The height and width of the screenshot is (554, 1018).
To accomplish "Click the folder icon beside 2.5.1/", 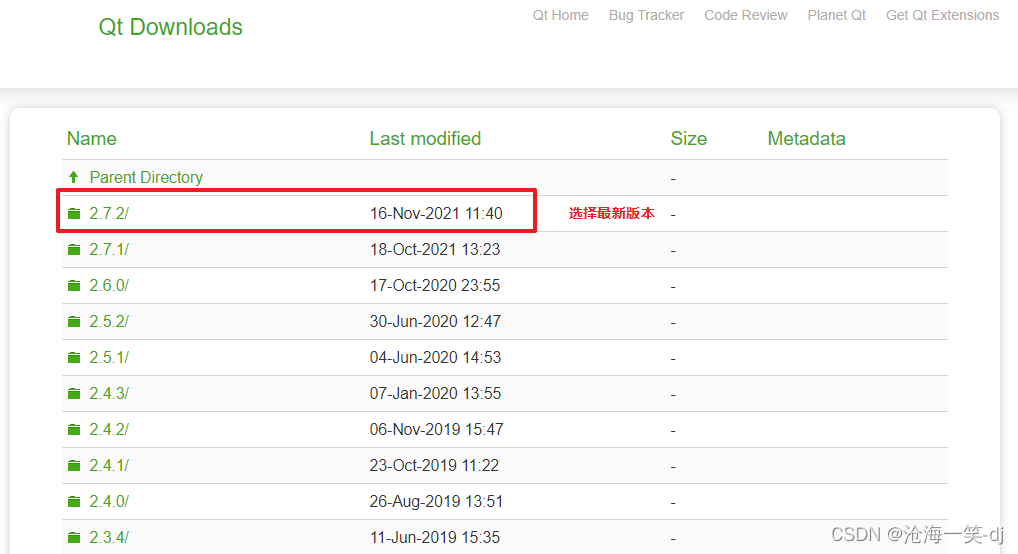I will (74, 357).
